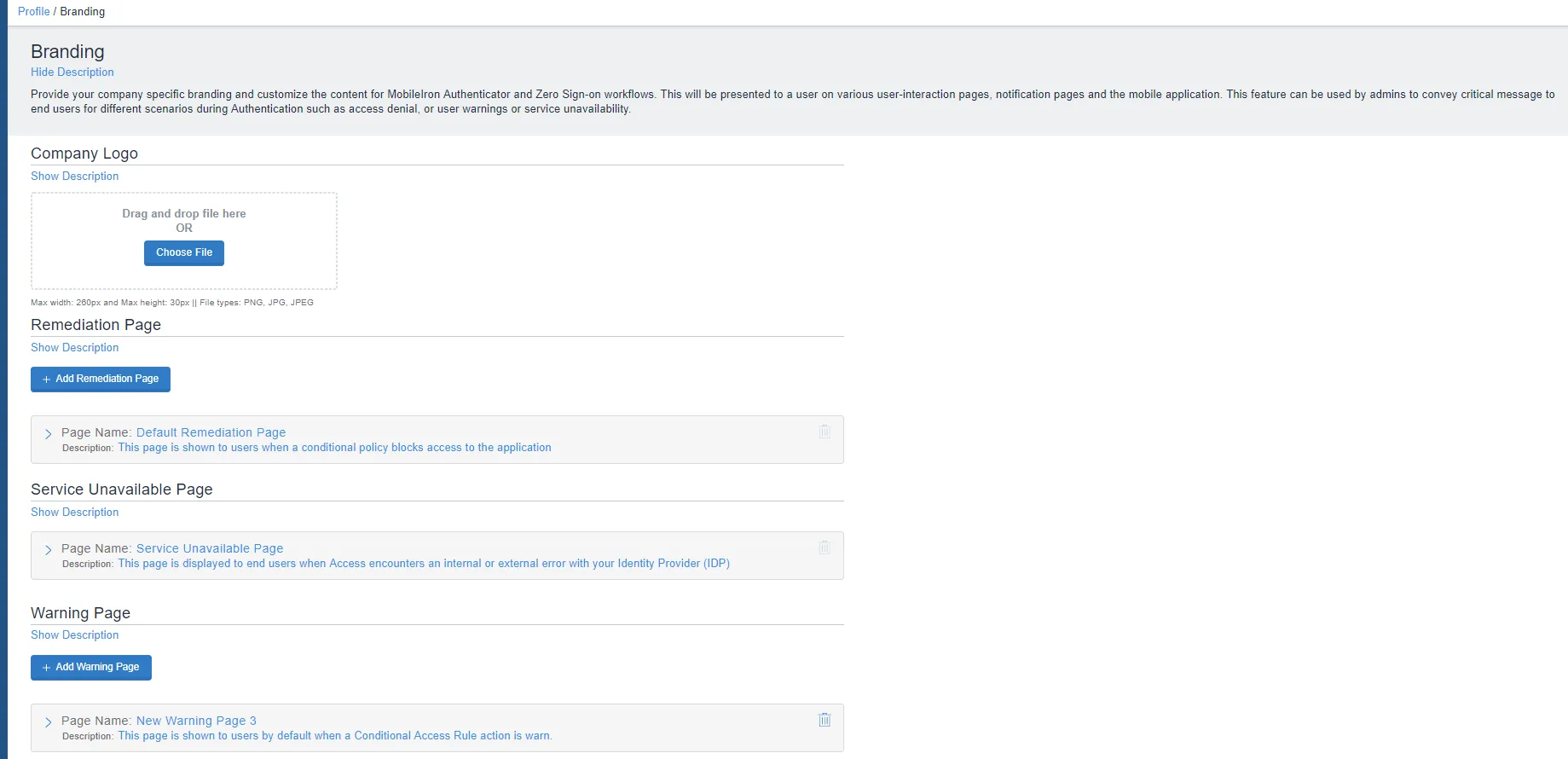Add a new Remediation Page
Screen dimensions: 1568x759
[x=101, y=379]
